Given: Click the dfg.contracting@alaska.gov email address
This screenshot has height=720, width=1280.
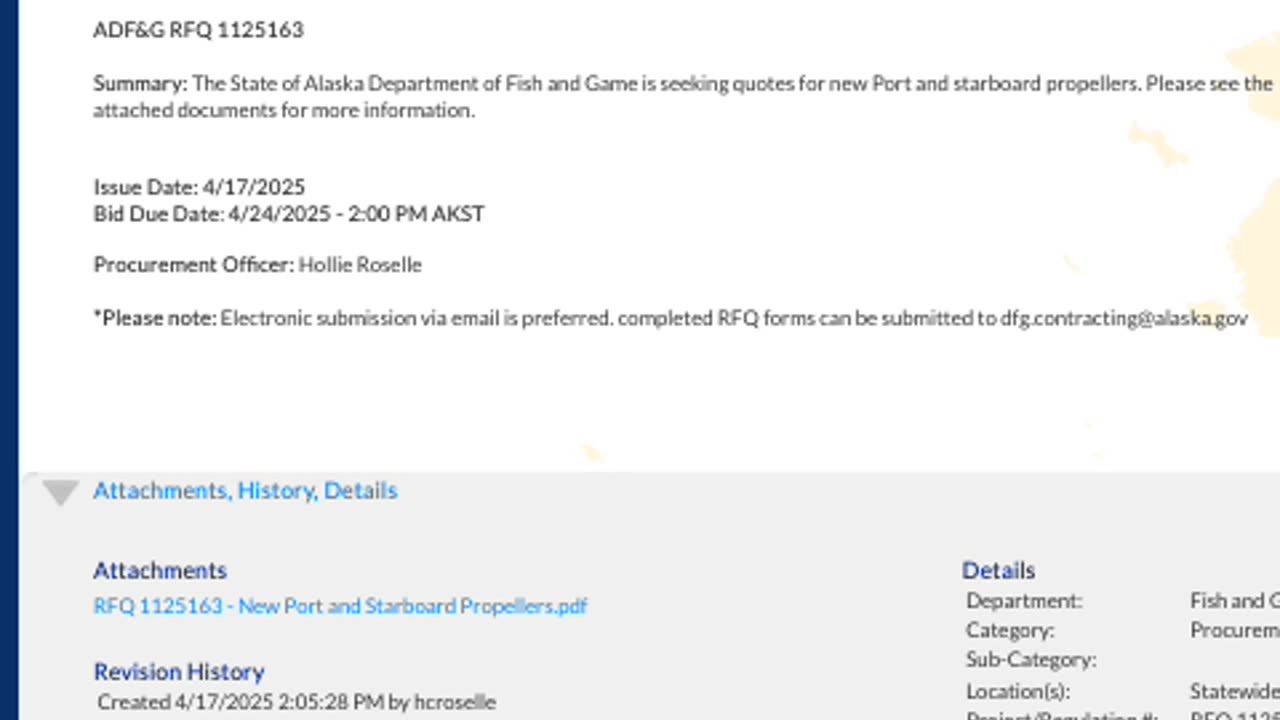Looking at the screenshot, I should click(1124, 318).
